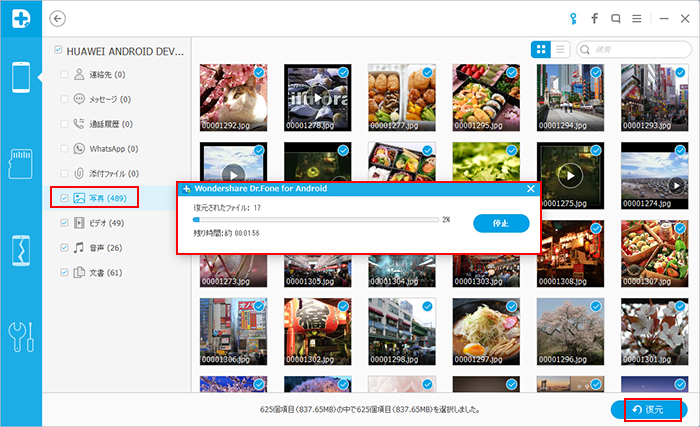This screenshot has width=700, height=427.
Task: Click the Facebook share icon
Action: 595,18
